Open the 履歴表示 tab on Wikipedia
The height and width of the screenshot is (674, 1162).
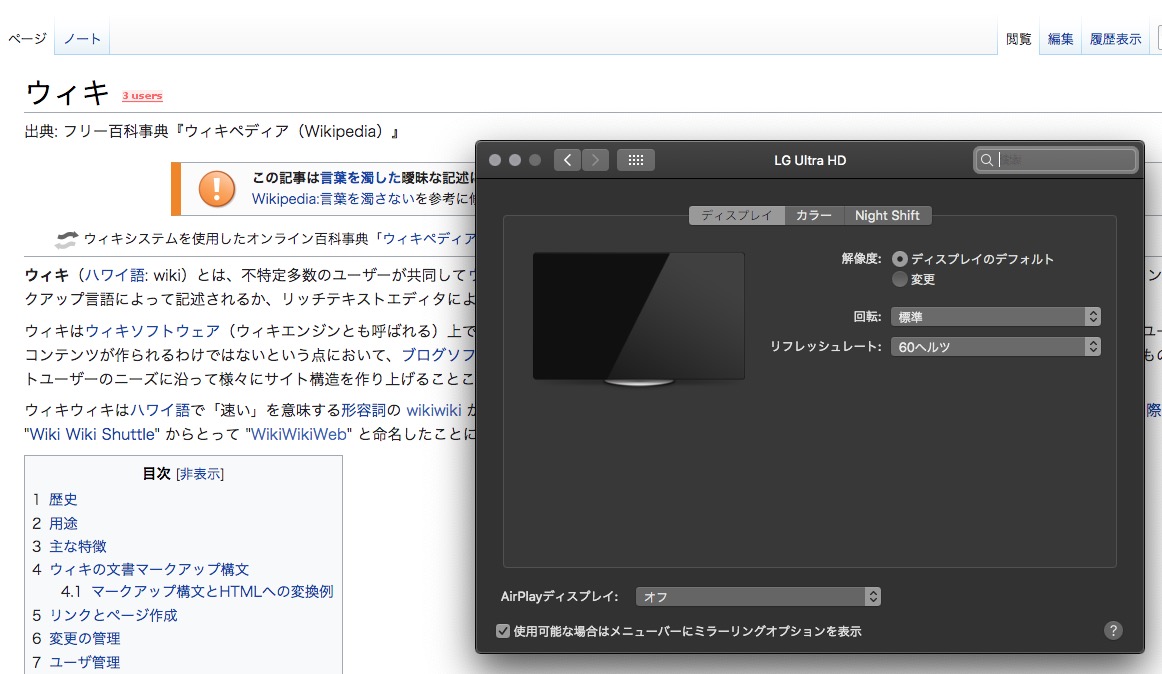point(1115,39)
